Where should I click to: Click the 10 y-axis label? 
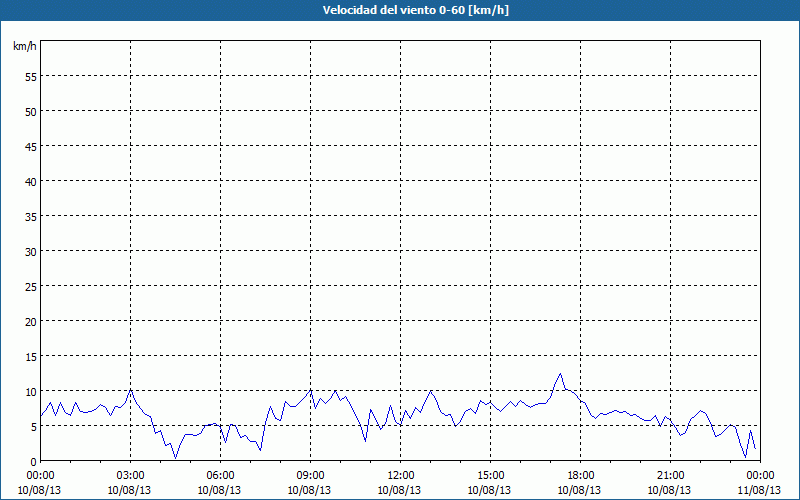pos(31,391)
